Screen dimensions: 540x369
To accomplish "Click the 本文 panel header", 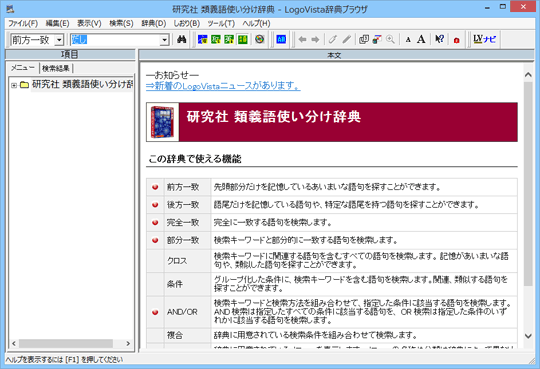I will coord(336,55).
